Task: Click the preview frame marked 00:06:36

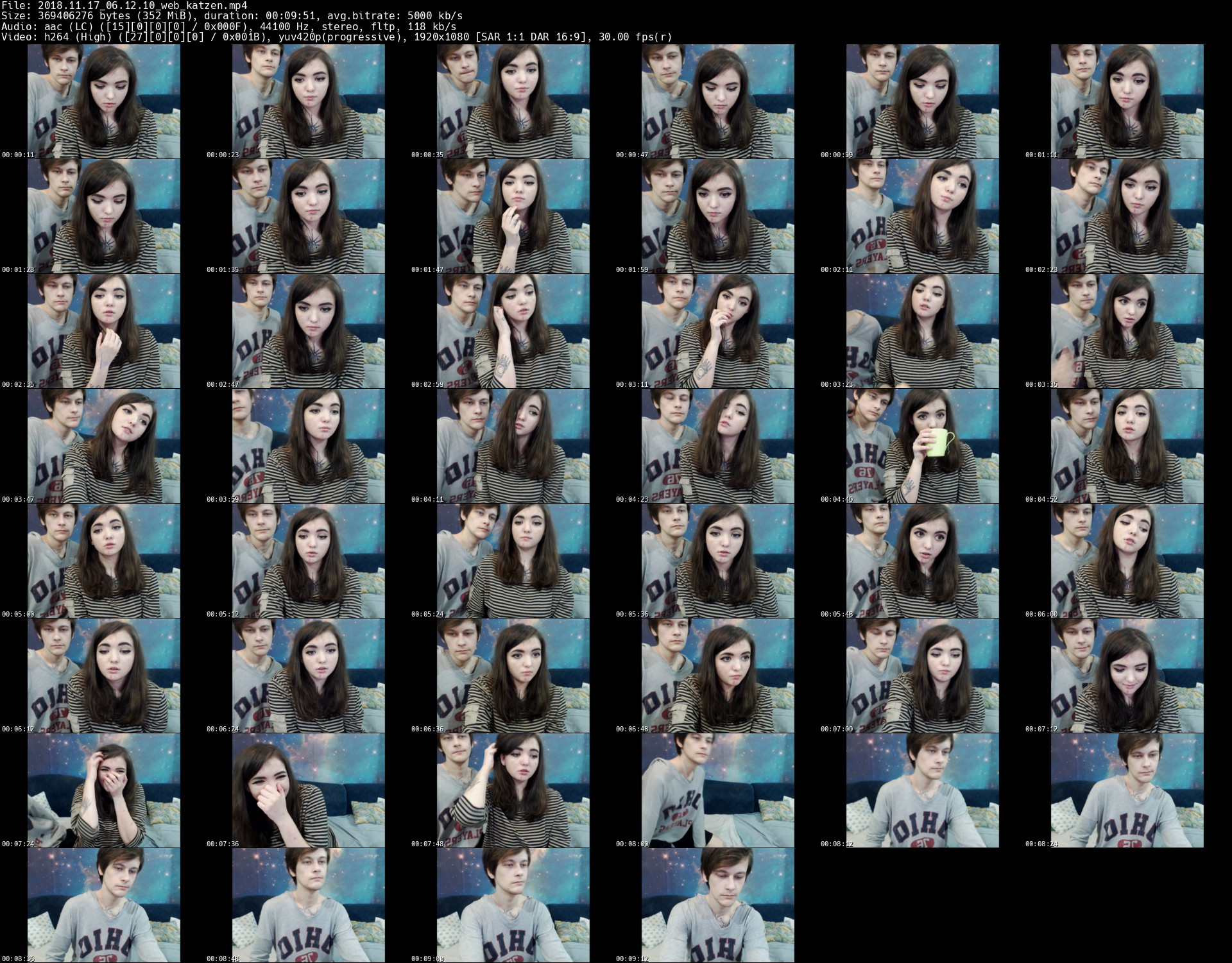Action: coord(513,676)
